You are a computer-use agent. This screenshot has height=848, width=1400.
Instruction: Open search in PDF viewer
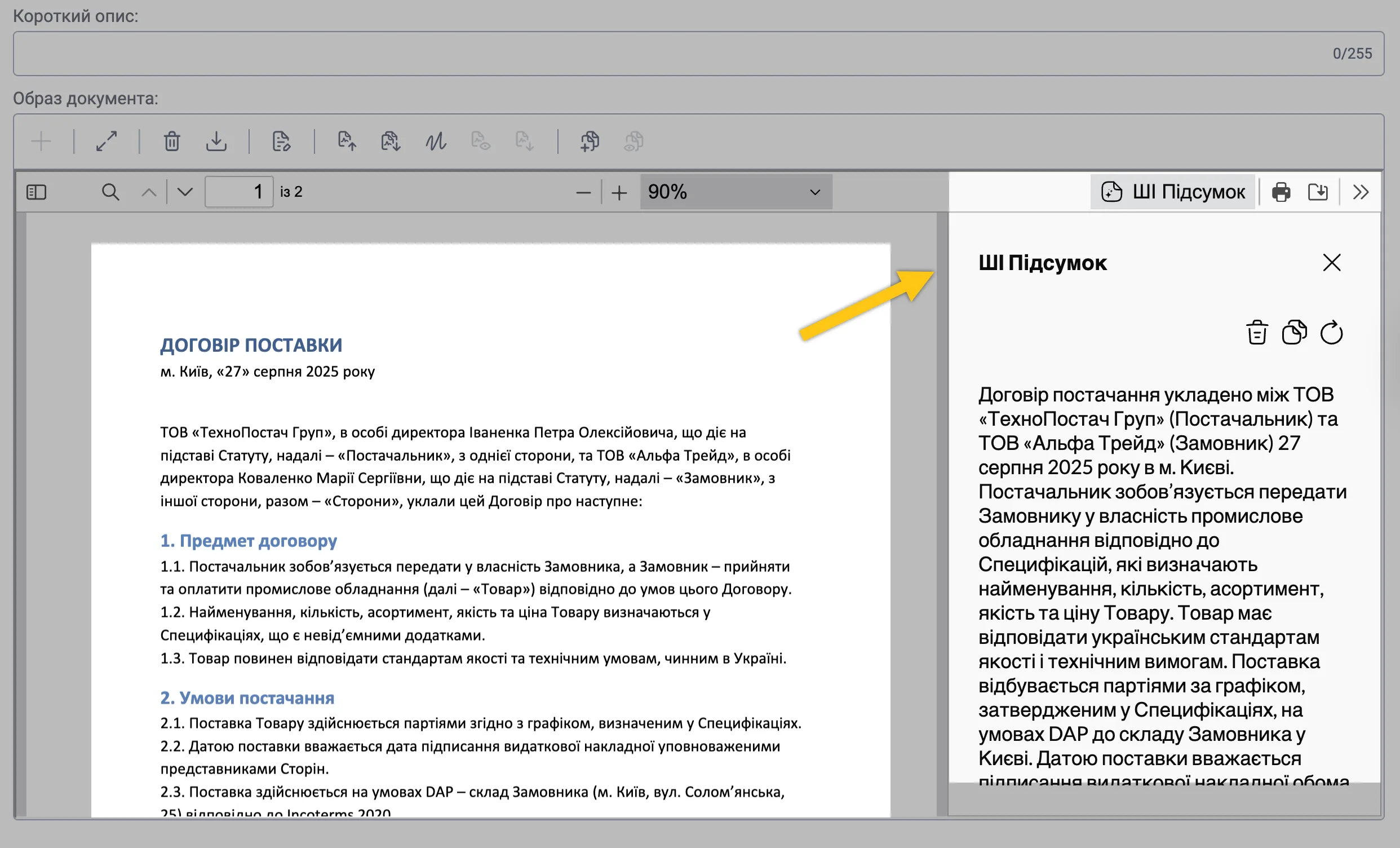(x=110, y=192)
